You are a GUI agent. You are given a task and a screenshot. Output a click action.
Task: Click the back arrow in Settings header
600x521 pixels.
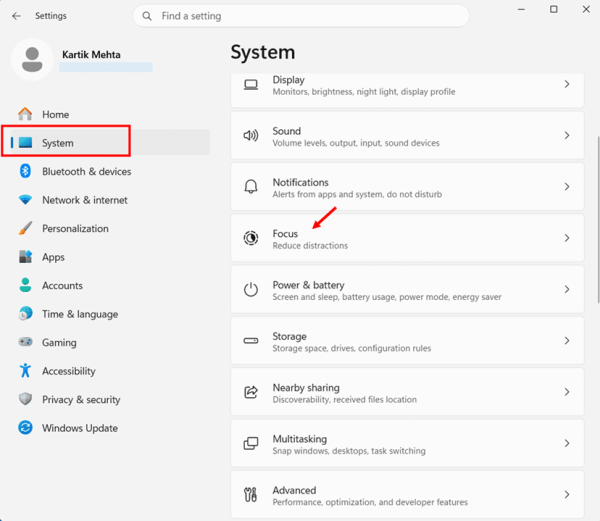tap(16, 16)
